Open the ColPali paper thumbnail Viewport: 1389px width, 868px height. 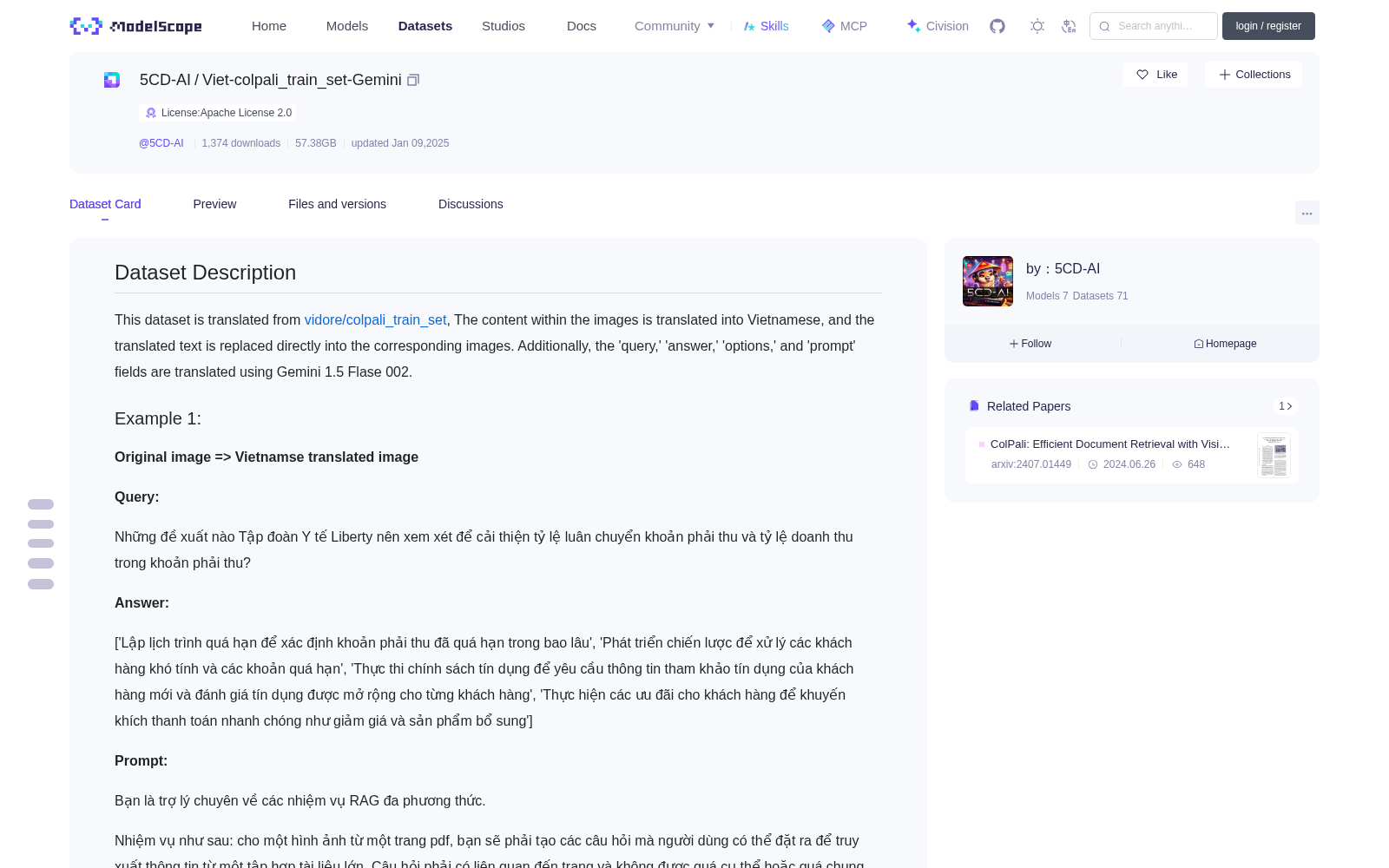[1274, 455]
